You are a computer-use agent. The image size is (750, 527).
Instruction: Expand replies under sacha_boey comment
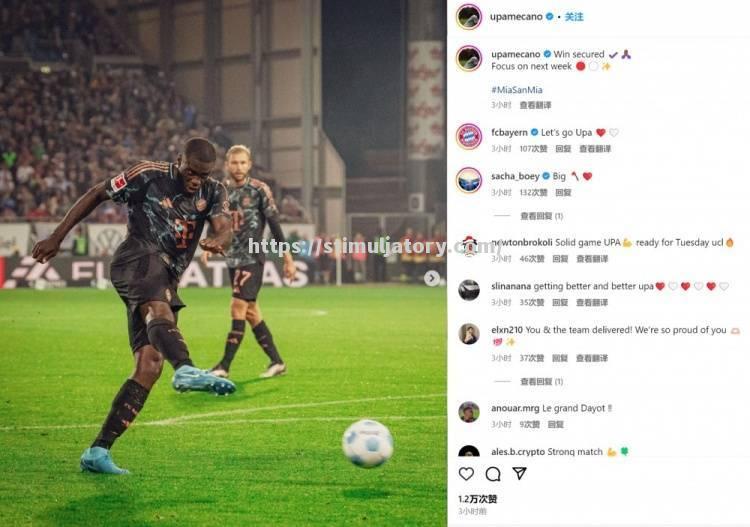541,216
